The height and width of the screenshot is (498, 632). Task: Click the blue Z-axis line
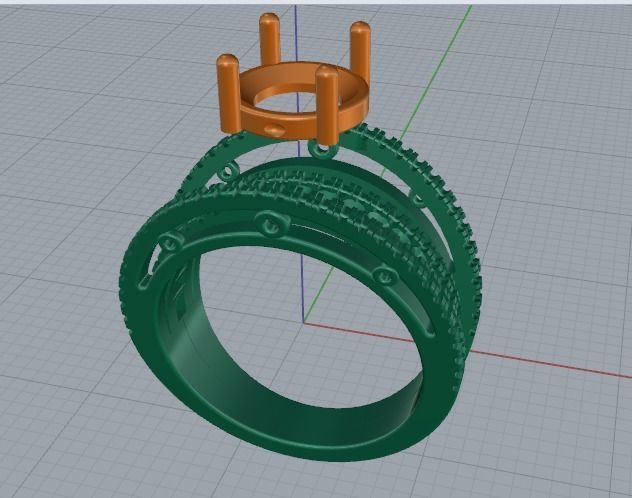tap(302, 290)
